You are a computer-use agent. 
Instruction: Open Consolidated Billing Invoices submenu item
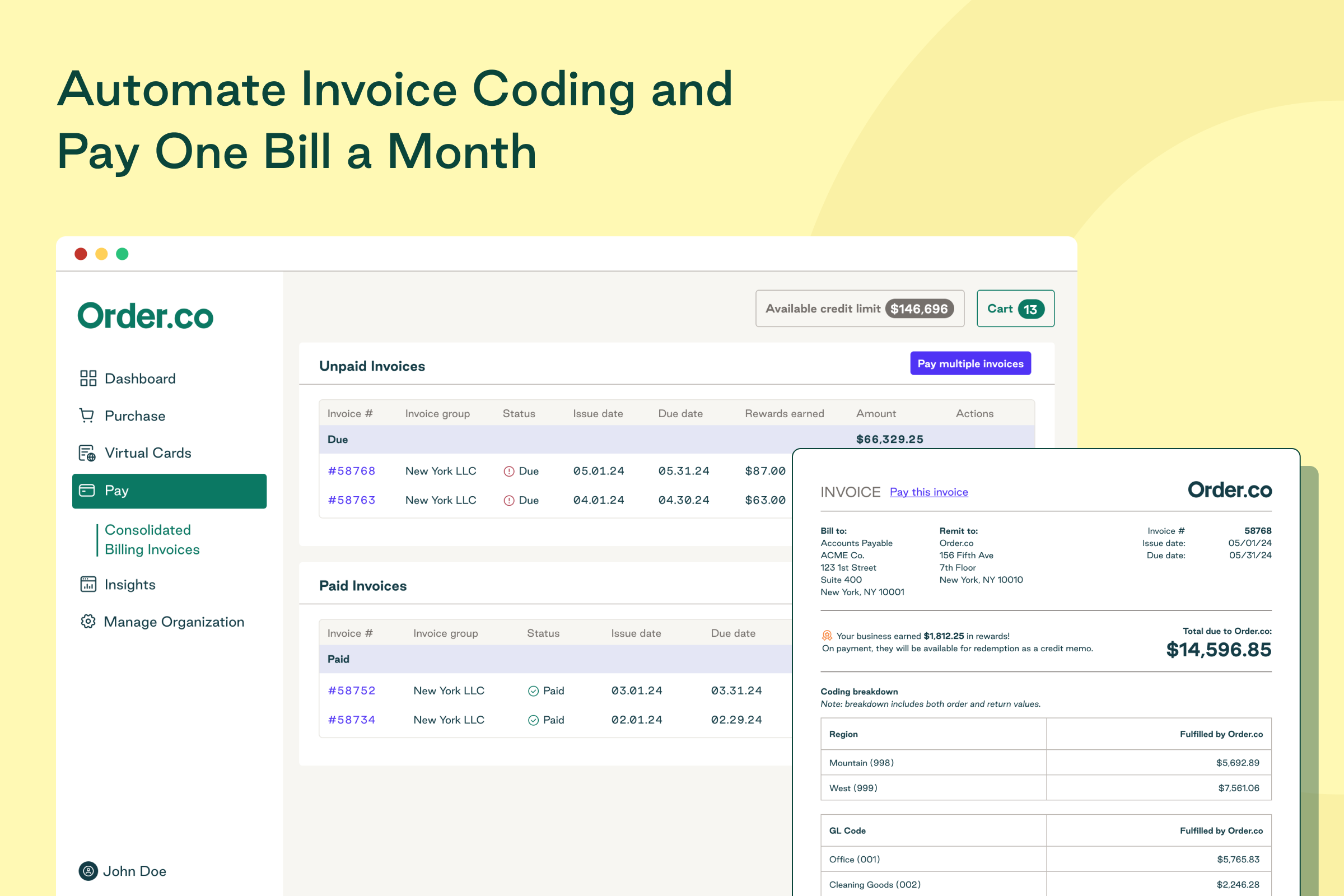[x=152, y=539]
